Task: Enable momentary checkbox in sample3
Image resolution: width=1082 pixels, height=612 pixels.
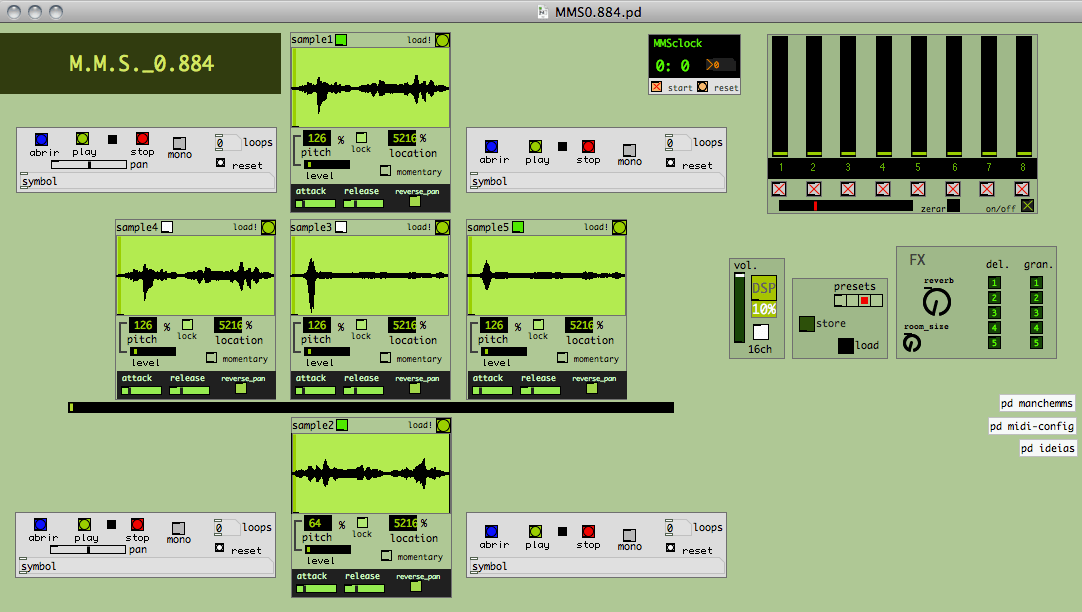Action: tap(387, 357)
